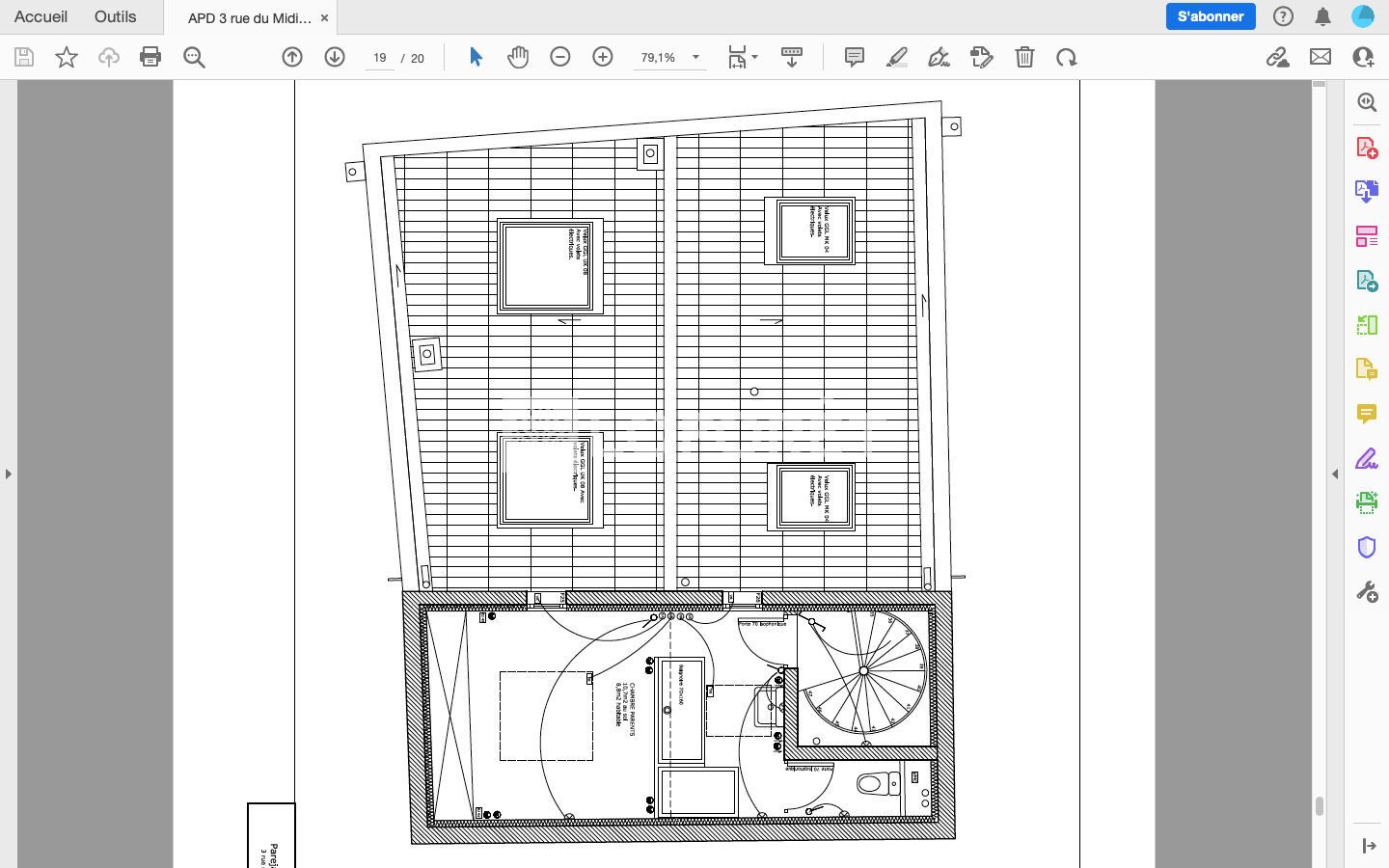
Task: Select the highlighter text tool
Action: tap(896, 57)
